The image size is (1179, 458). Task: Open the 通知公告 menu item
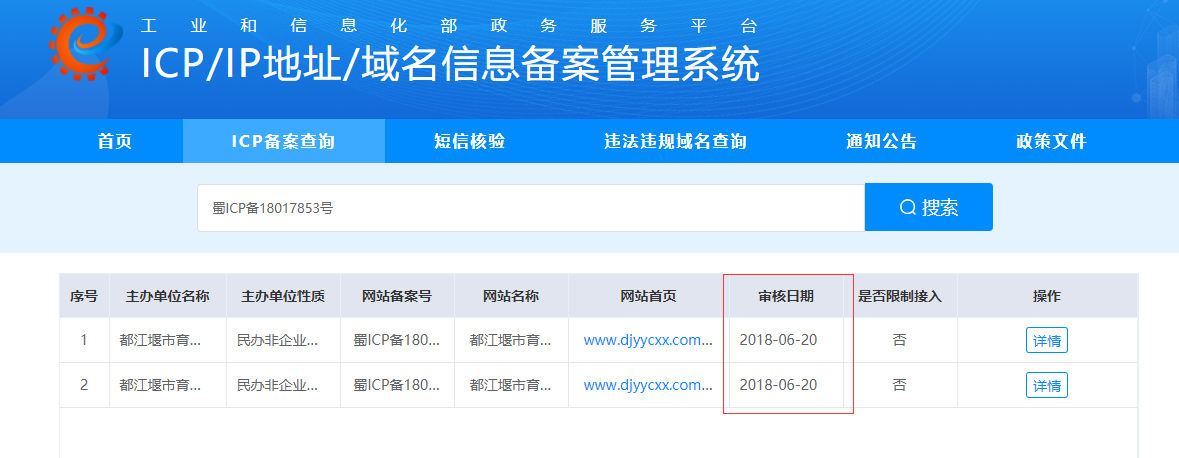click(x=881, y=141)
